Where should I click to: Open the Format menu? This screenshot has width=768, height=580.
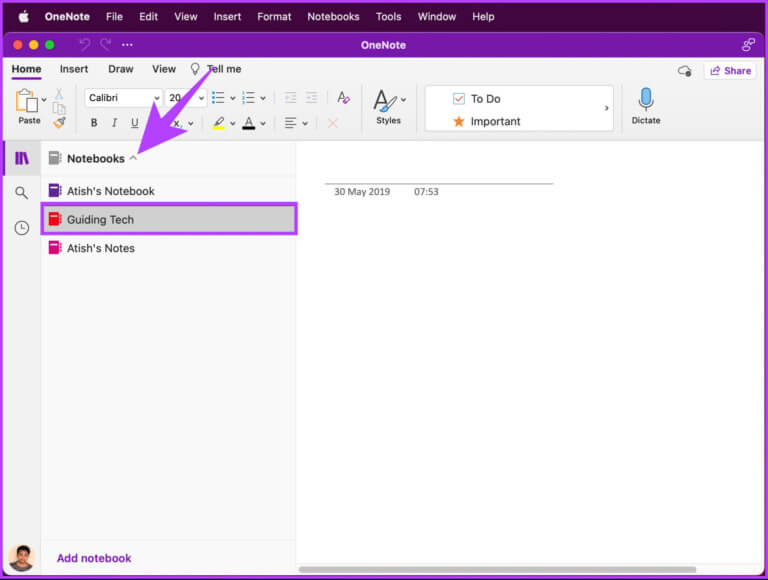click(274, 17)
